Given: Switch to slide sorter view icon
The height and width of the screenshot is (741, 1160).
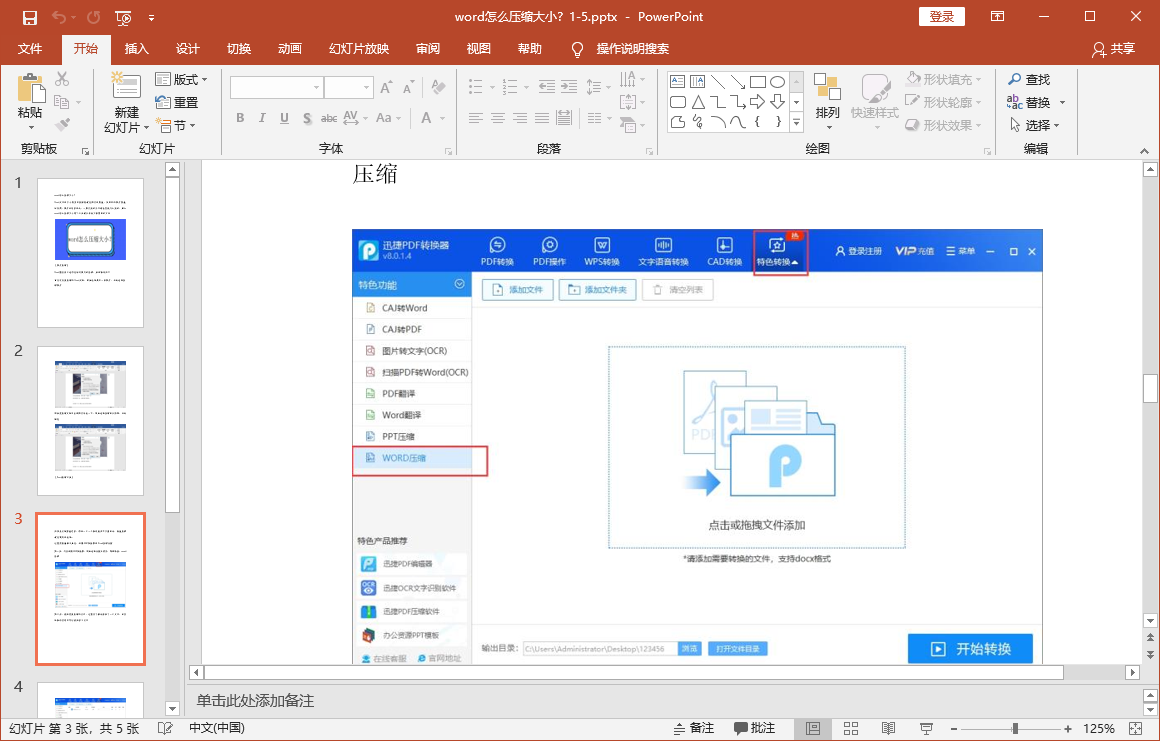Looking at the screenshot, I should (851, 728).
